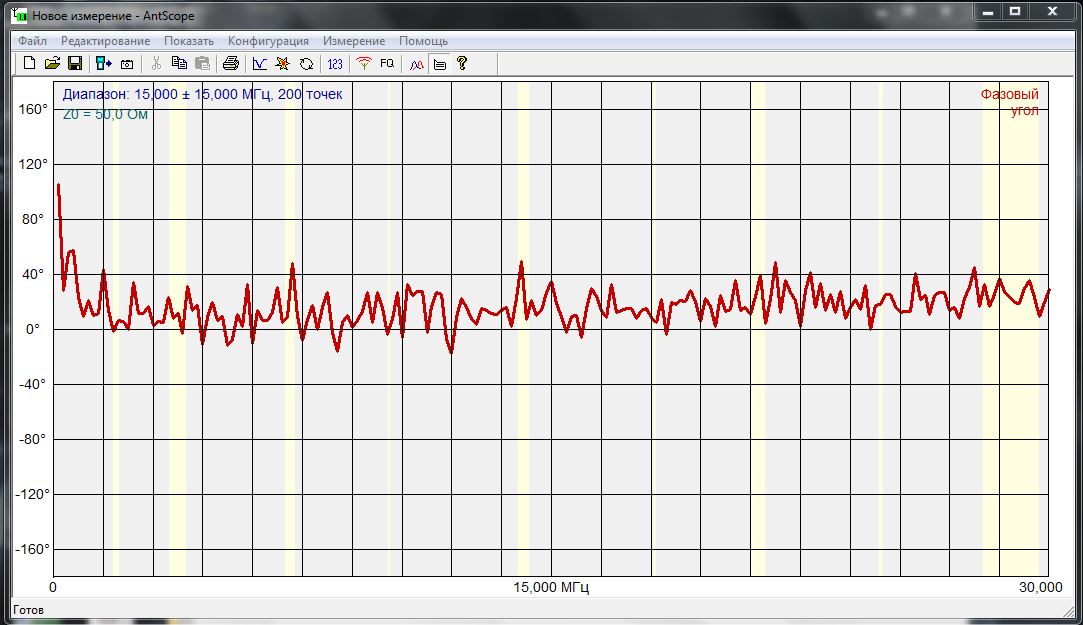The height and width of the screenshot is (625, 1083).
Task: Click the copy icon in toolbar
Action: (x=179, y=63)
